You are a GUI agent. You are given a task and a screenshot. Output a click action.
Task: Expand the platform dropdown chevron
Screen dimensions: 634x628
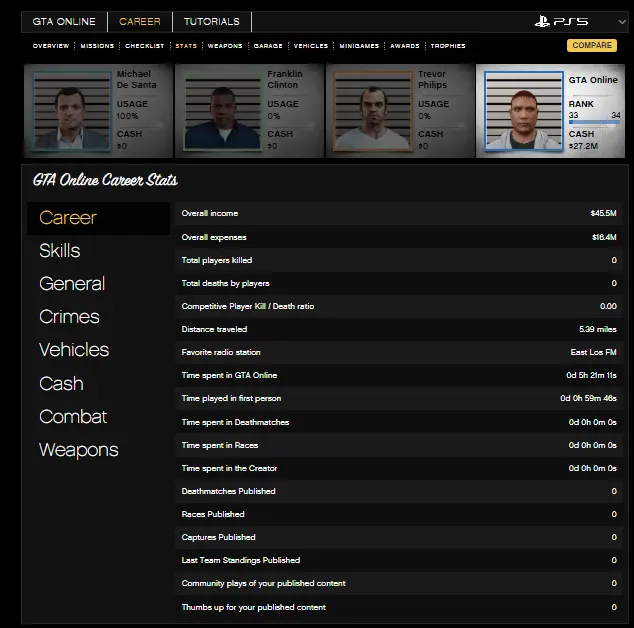pos(622,22)
